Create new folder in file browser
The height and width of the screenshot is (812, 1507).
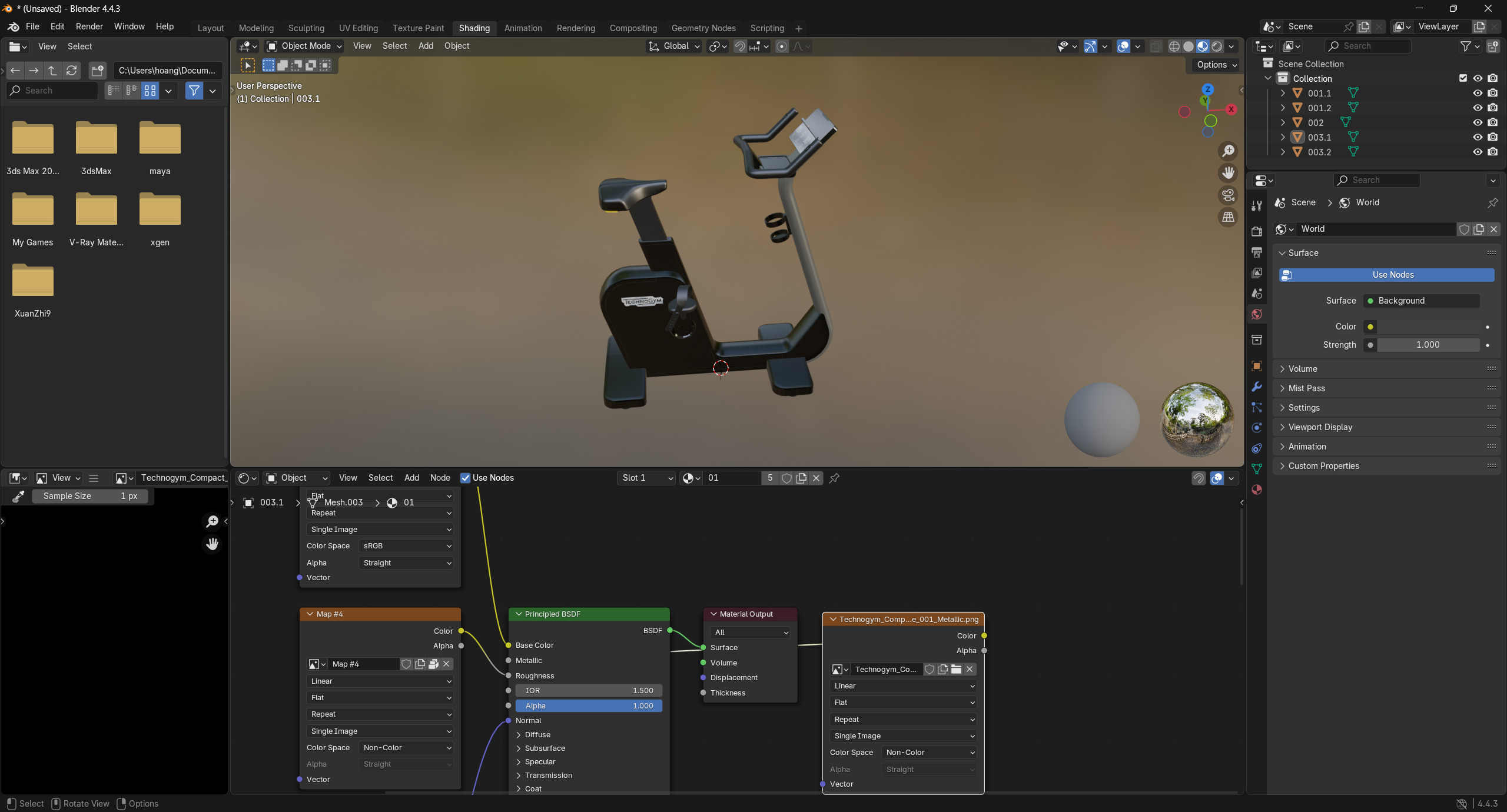pos(97,71)
